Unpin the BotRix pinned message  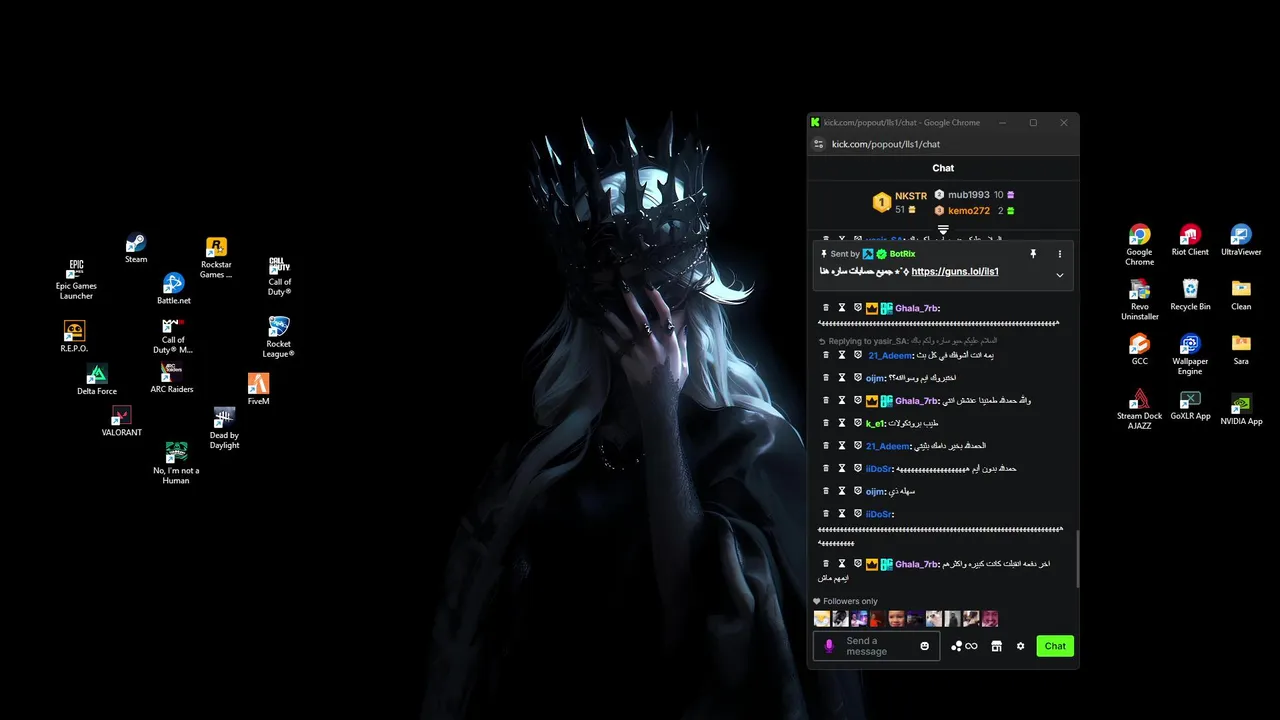[x=1033, y=254]
